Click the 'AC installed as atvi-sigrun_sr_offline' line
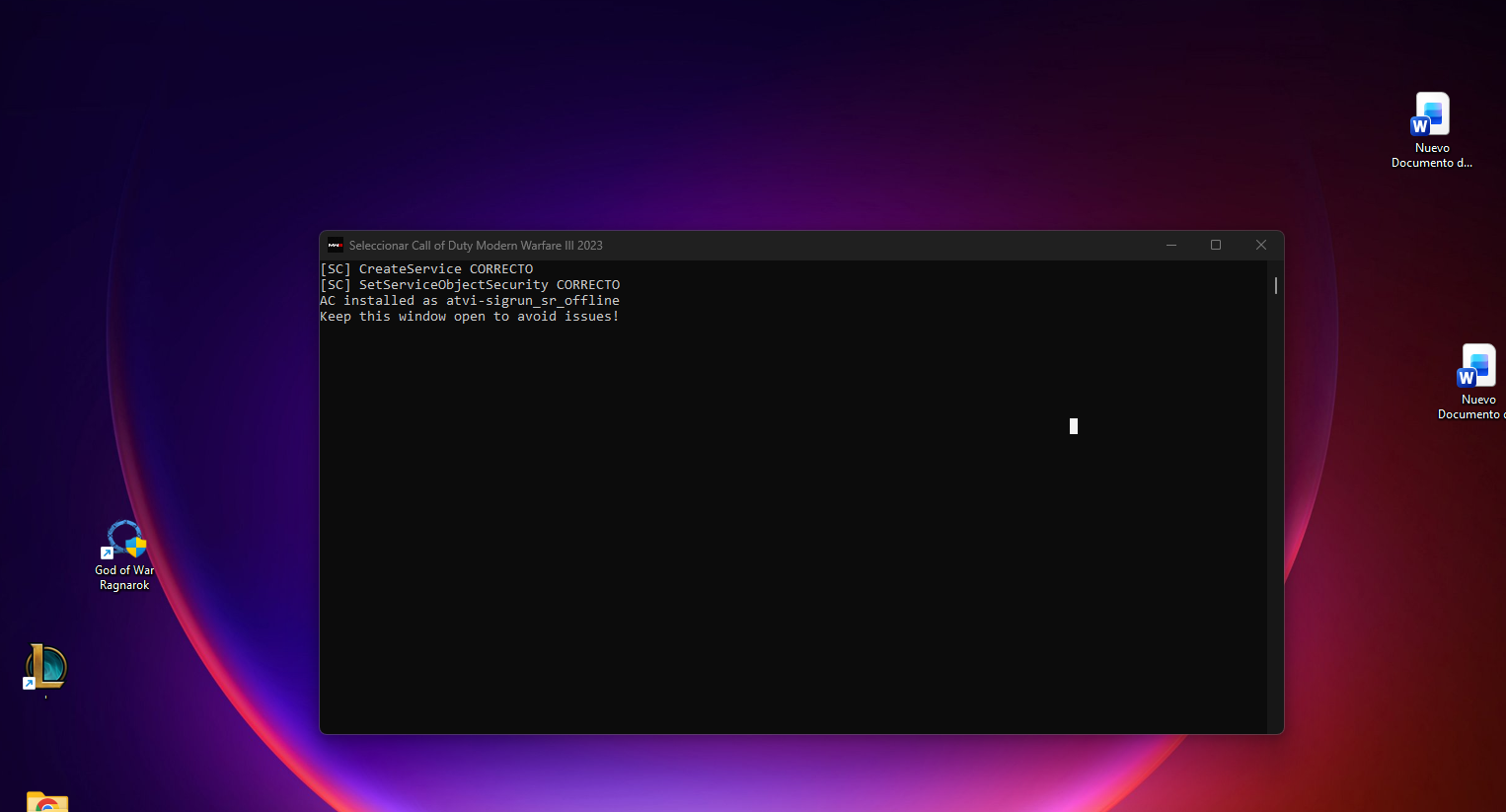1506x812 pixels. (470, 301)
